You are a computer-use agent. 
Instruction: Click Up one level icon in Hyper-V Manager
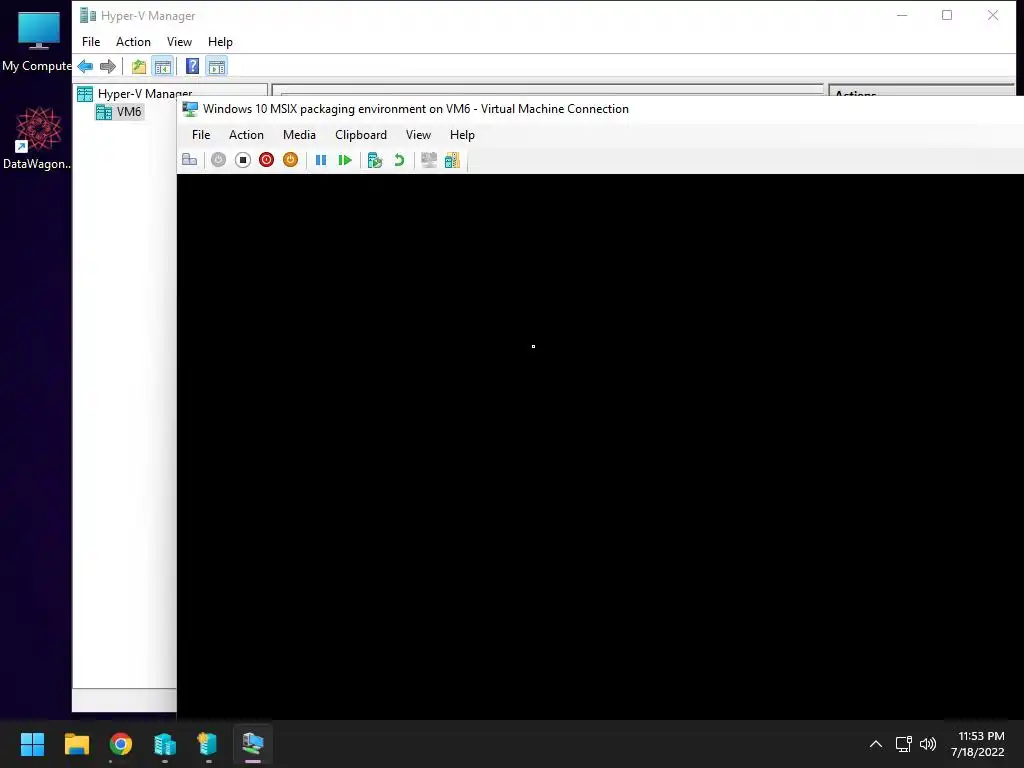(x=138, y=66)
